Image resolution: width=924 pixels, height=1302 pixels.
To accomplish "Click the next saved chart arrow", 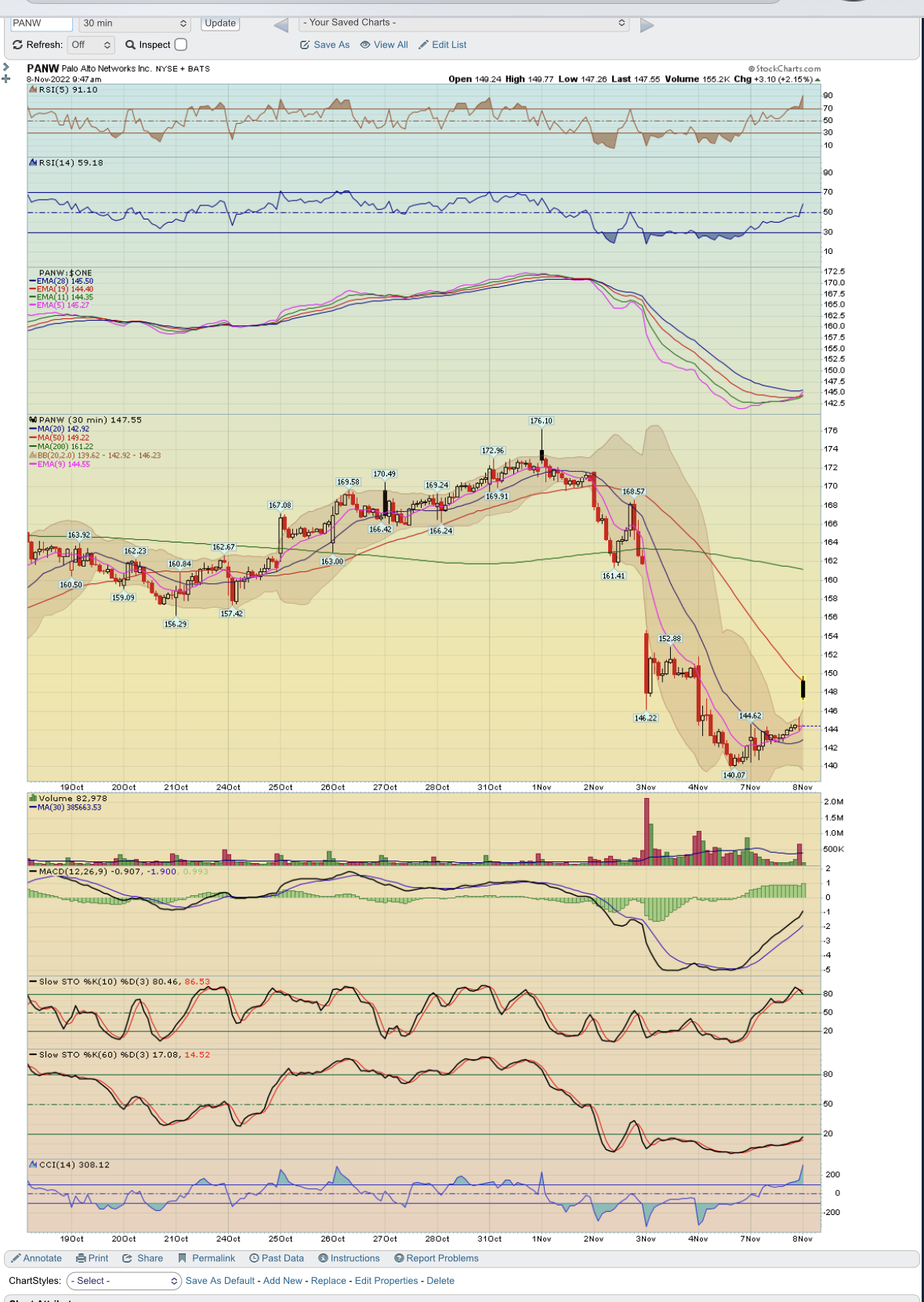I will click(647, 25).
